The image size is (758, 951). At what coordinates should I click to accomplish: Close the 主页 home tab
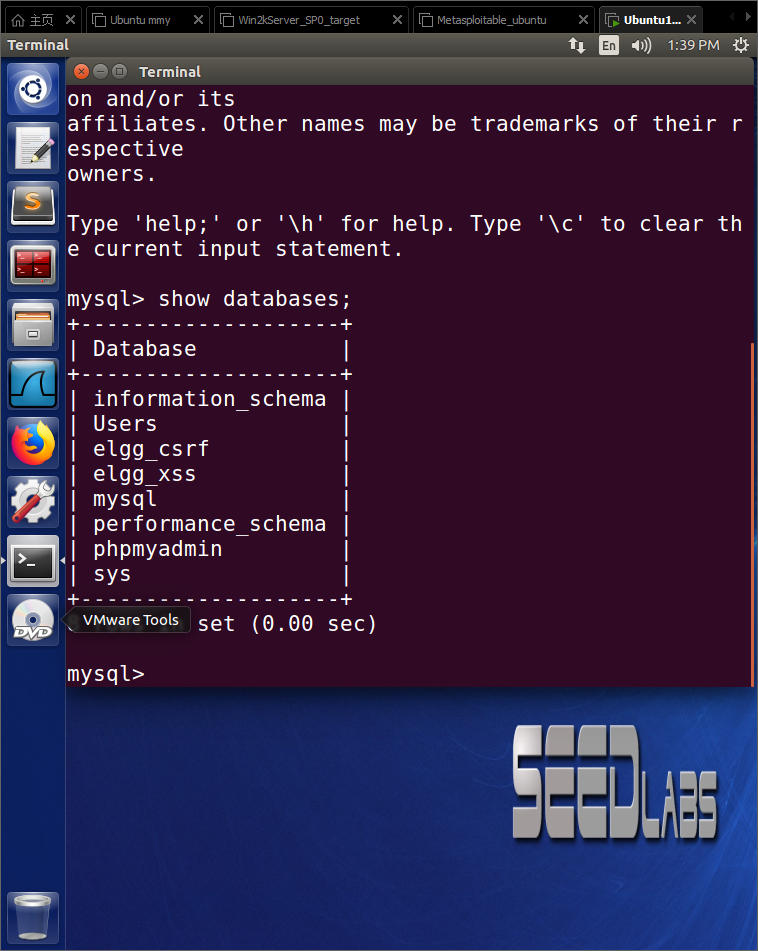click(x=70, y=20)
